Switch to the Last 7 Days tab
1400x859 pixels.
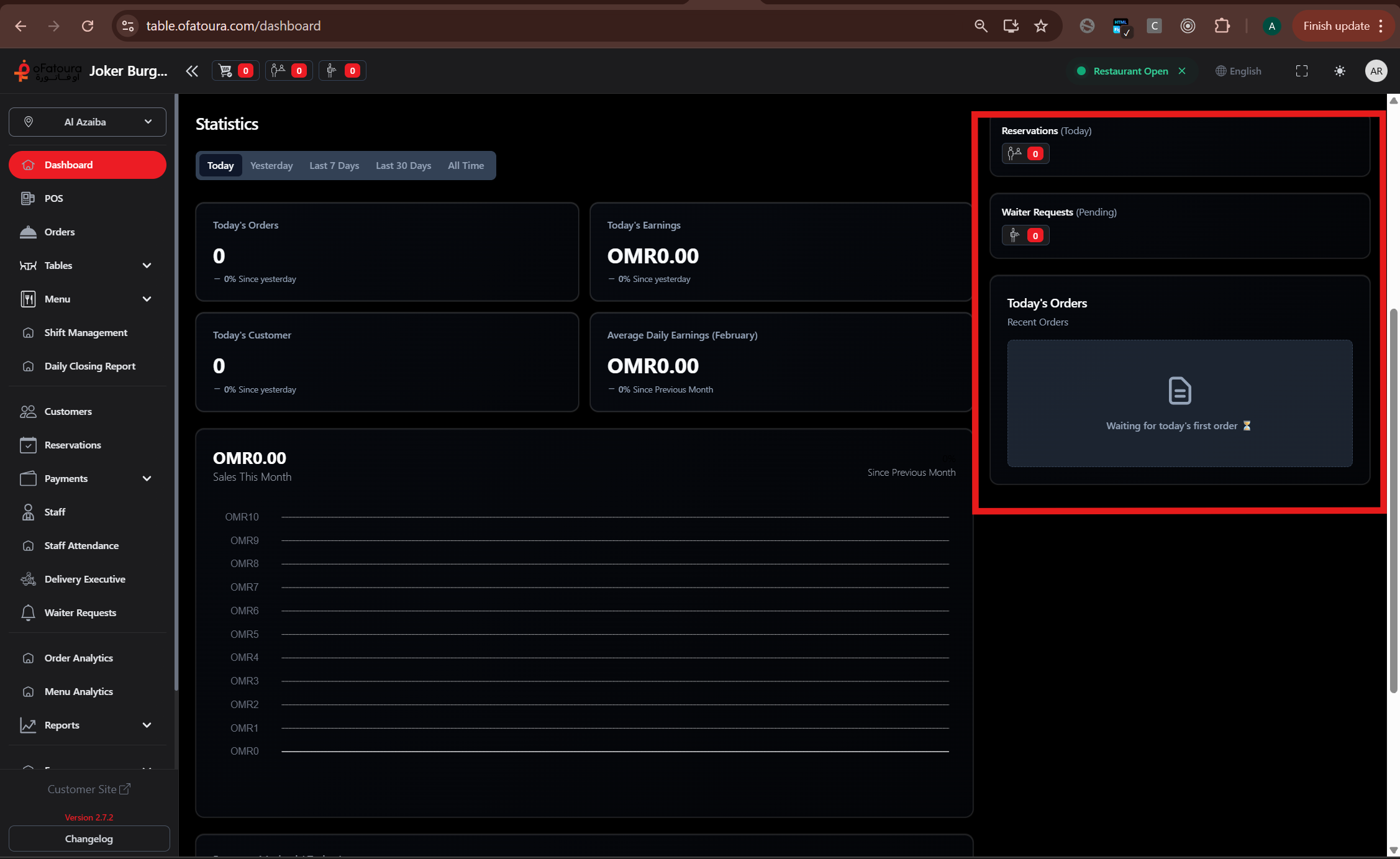(x=334, y=165)
